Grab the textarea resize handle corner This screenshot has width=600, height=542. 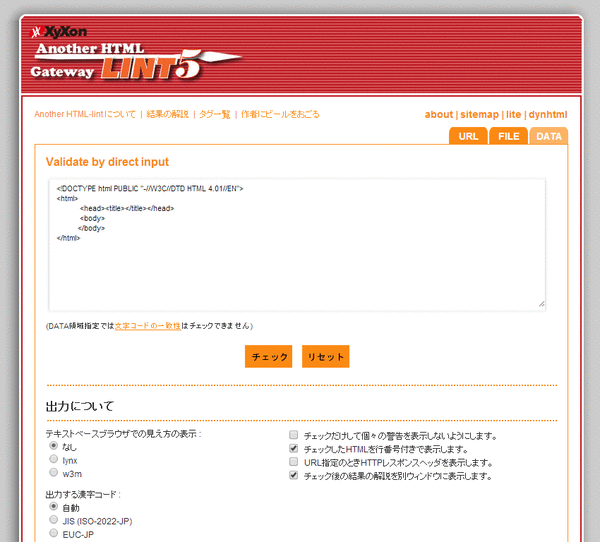pyautogui.click(x=541, y=304)
